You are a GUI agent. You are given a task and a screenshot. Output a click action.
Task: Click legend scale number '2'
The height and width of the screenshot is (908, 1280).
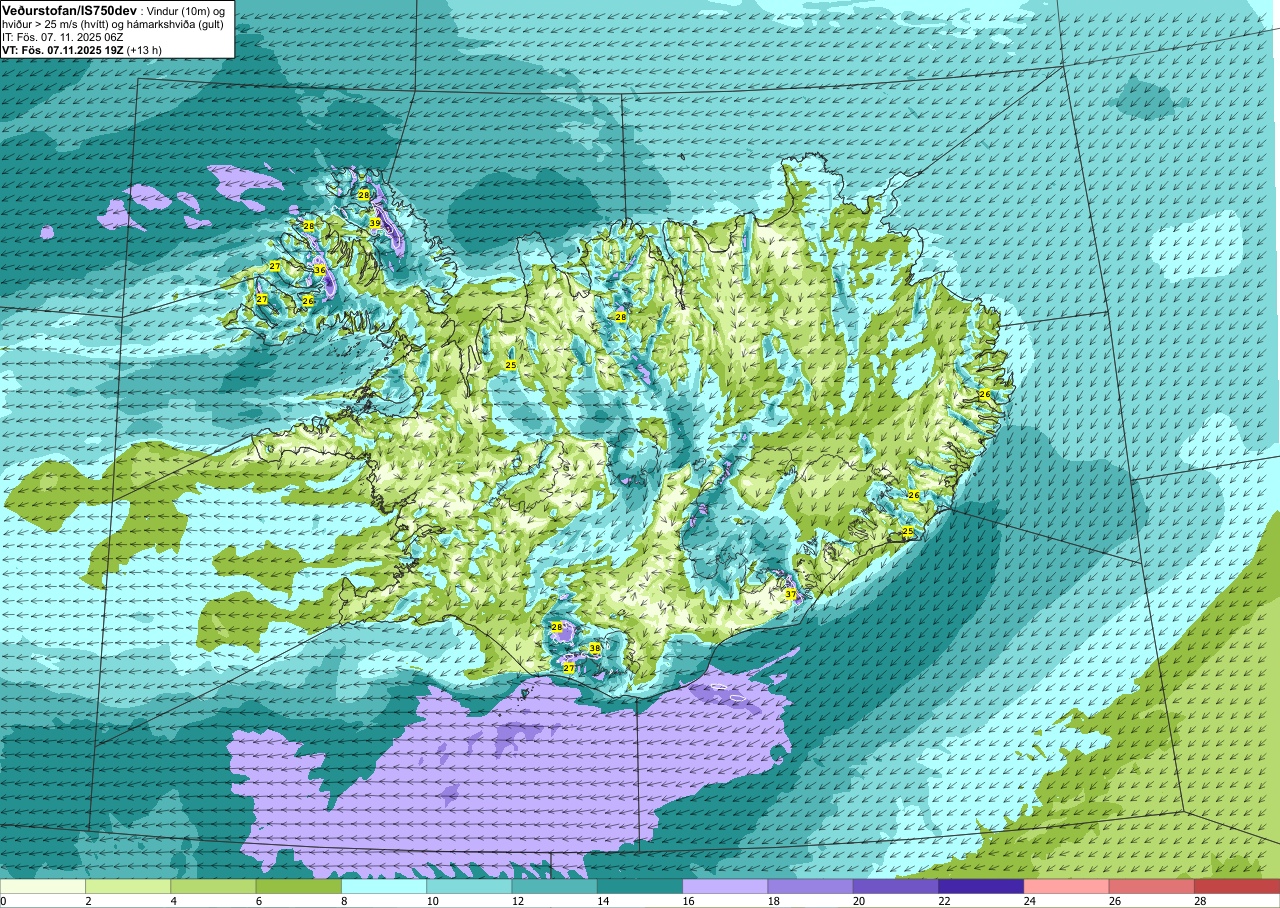tap(86, 901)
